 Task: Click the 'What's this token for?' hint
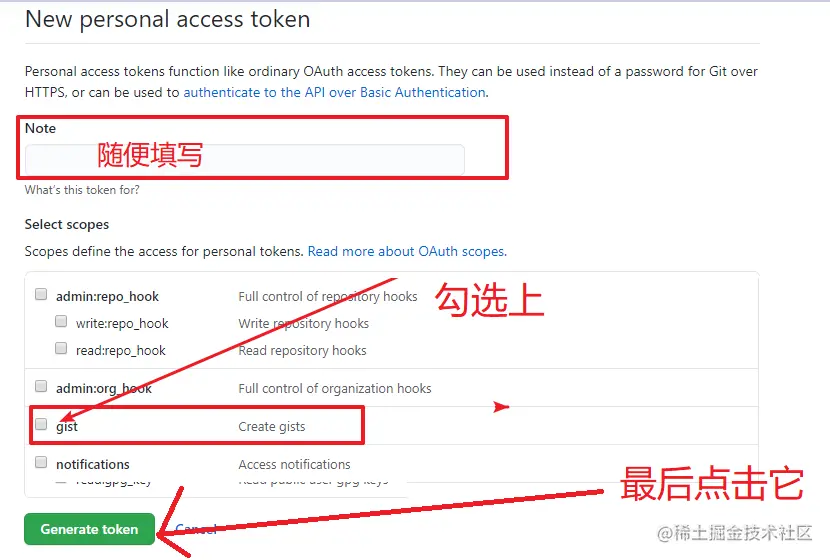[x=82, y=190]
